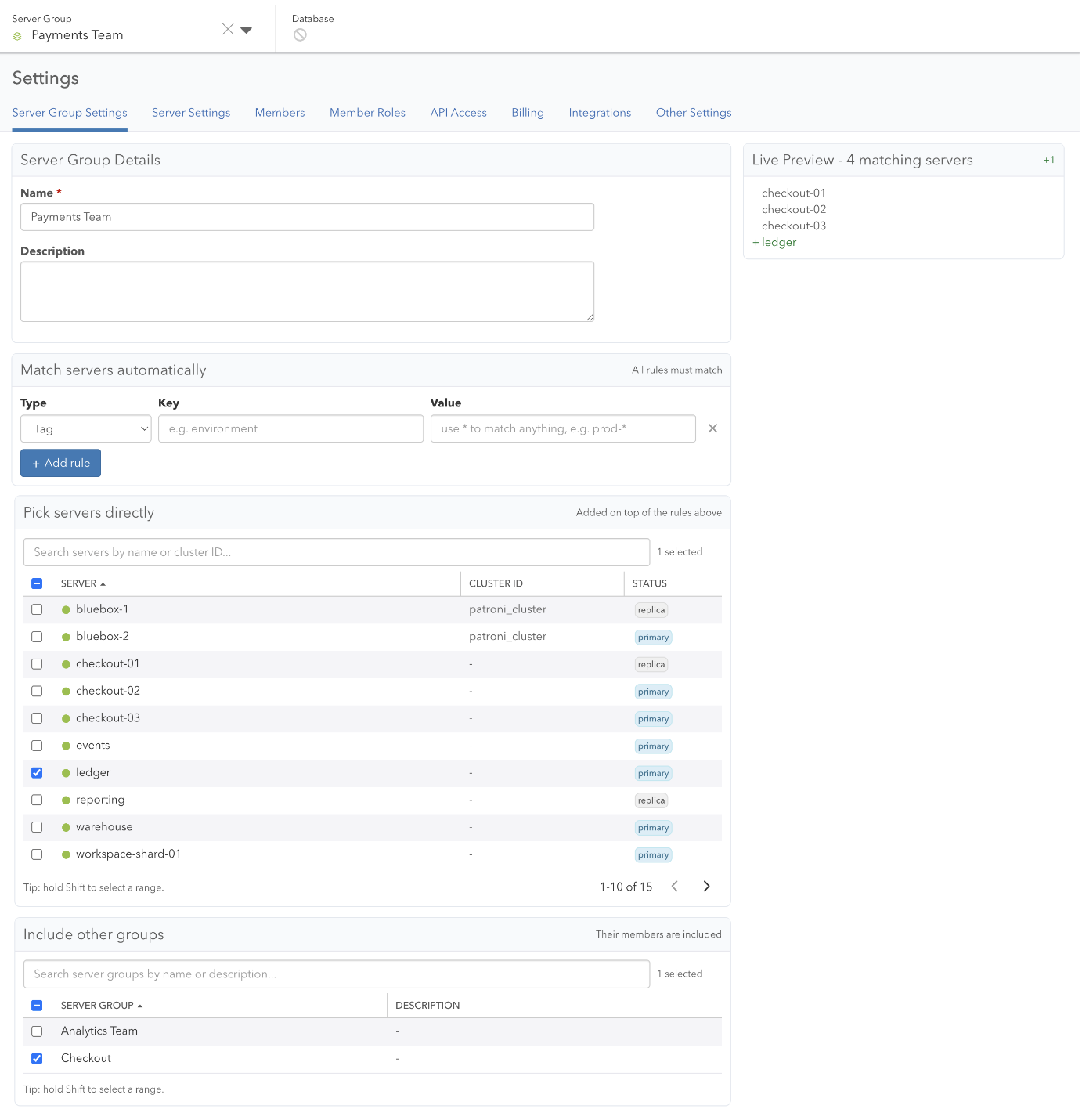Click the primary badge for bluebox-2
This screenshot has width=1082, height=1120.
653,638
